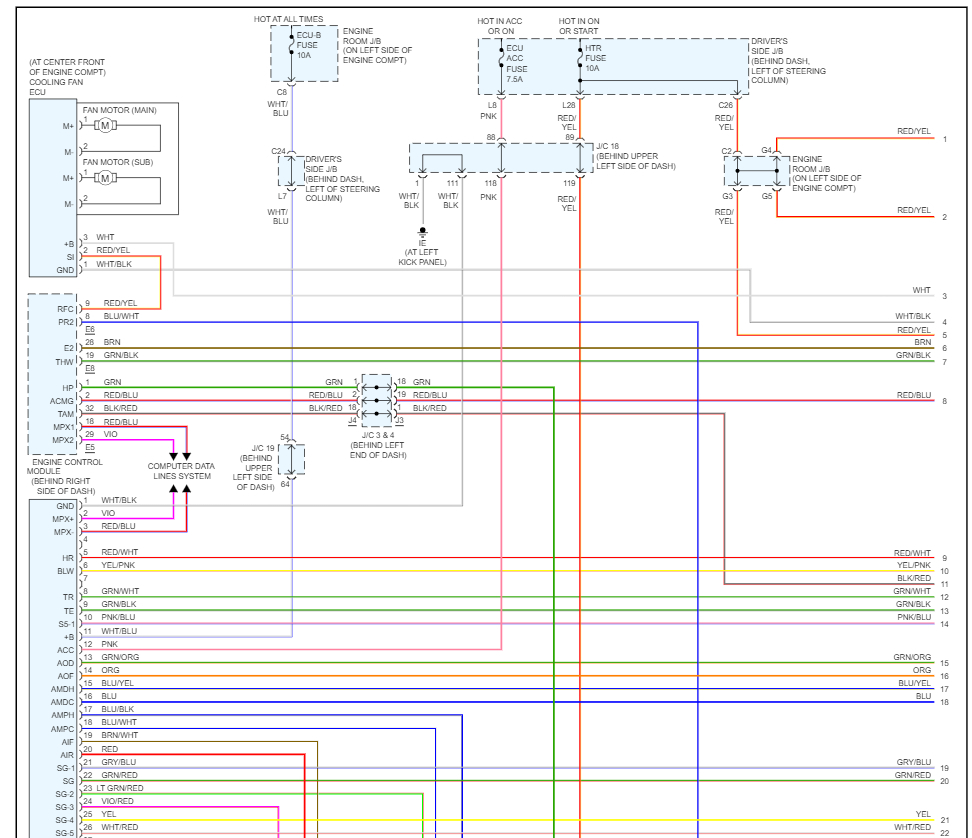Click the motor symbol under FAN MOTOR (MAIN)

105,126
